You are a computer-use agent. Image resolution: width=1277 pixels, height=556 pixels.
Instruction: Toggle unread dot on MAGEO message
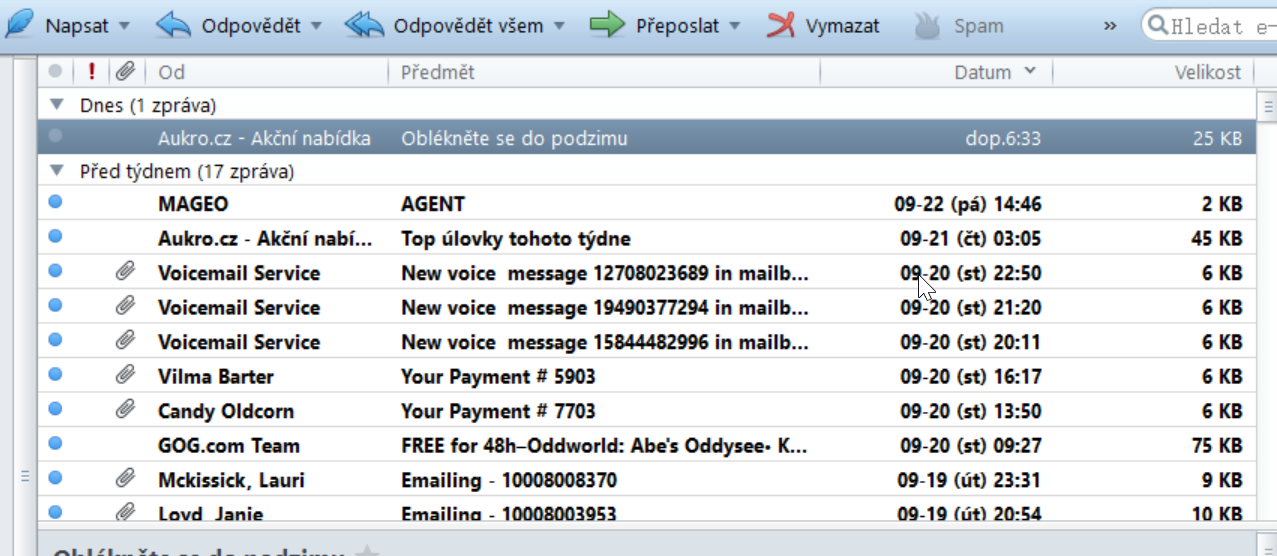(x=55, y=202)
